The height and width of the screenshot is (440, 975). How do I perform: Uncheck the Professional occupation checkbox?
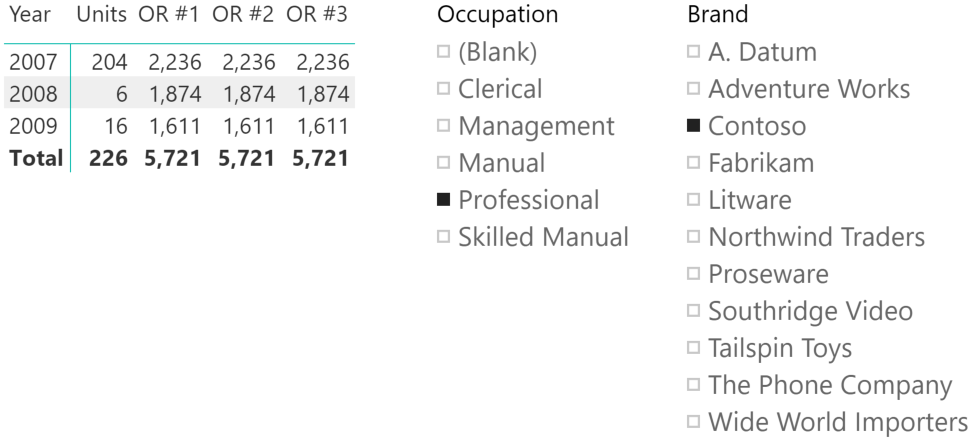tap(443, 199)
